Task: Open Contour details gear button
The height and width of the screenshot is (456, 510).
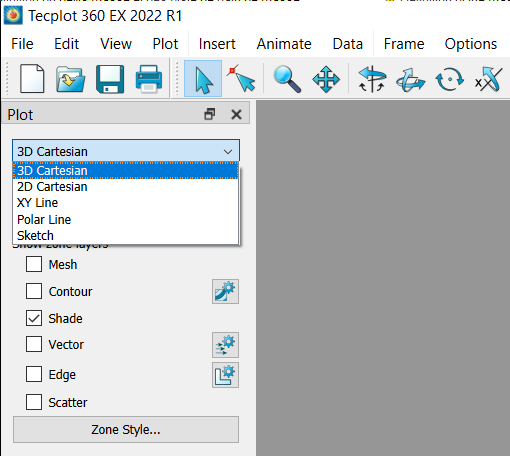Action: [x=225, y=291]
